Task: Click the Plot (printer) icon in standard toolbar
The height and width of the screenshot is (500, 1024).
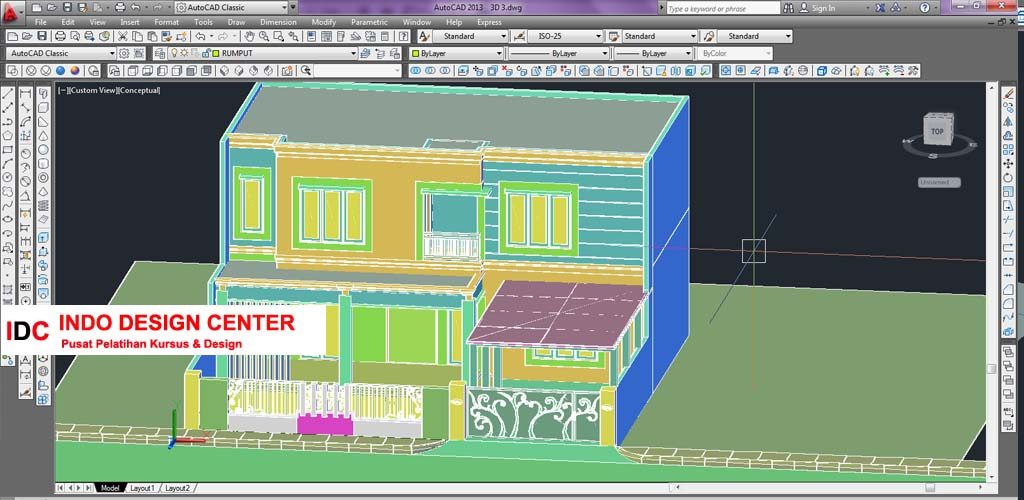Action: pos(60,37)
